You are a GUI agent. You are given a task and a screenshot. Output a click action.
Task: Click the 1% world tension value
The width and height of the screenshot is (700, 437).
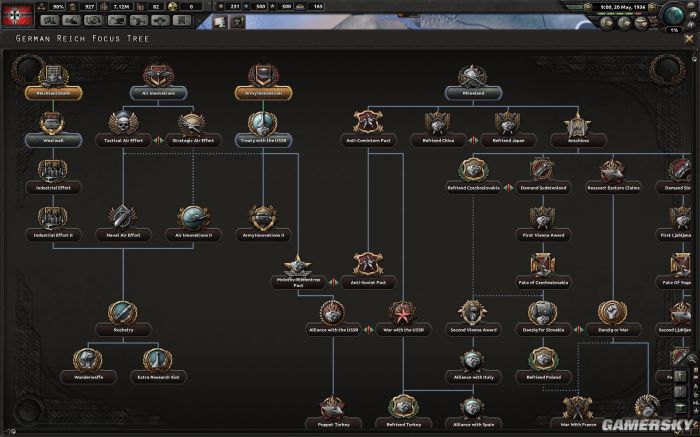coord(674,30)
